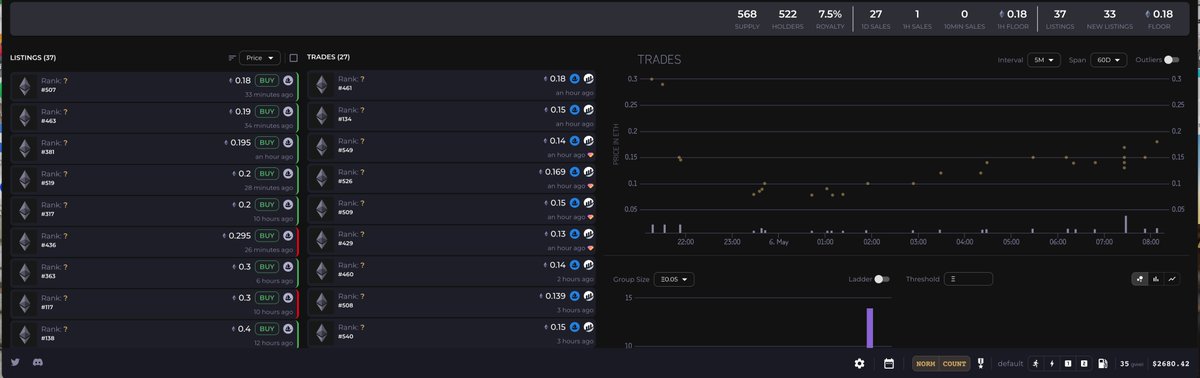The height and width of the screenshot is (378, 1200).
Task: Click the TRADES (27) header
Action: [328, 57]
